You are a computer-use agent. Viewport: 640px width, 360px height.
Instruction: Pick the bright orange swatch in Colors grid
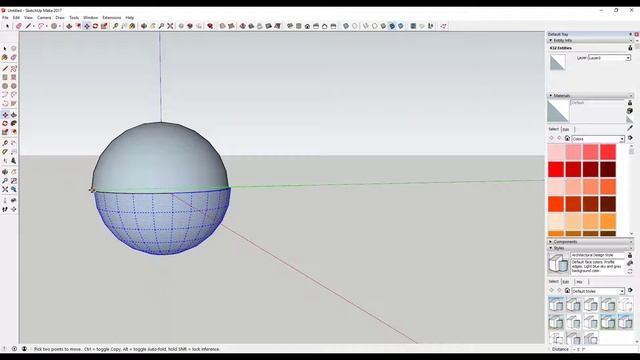[x=608, y=221]
